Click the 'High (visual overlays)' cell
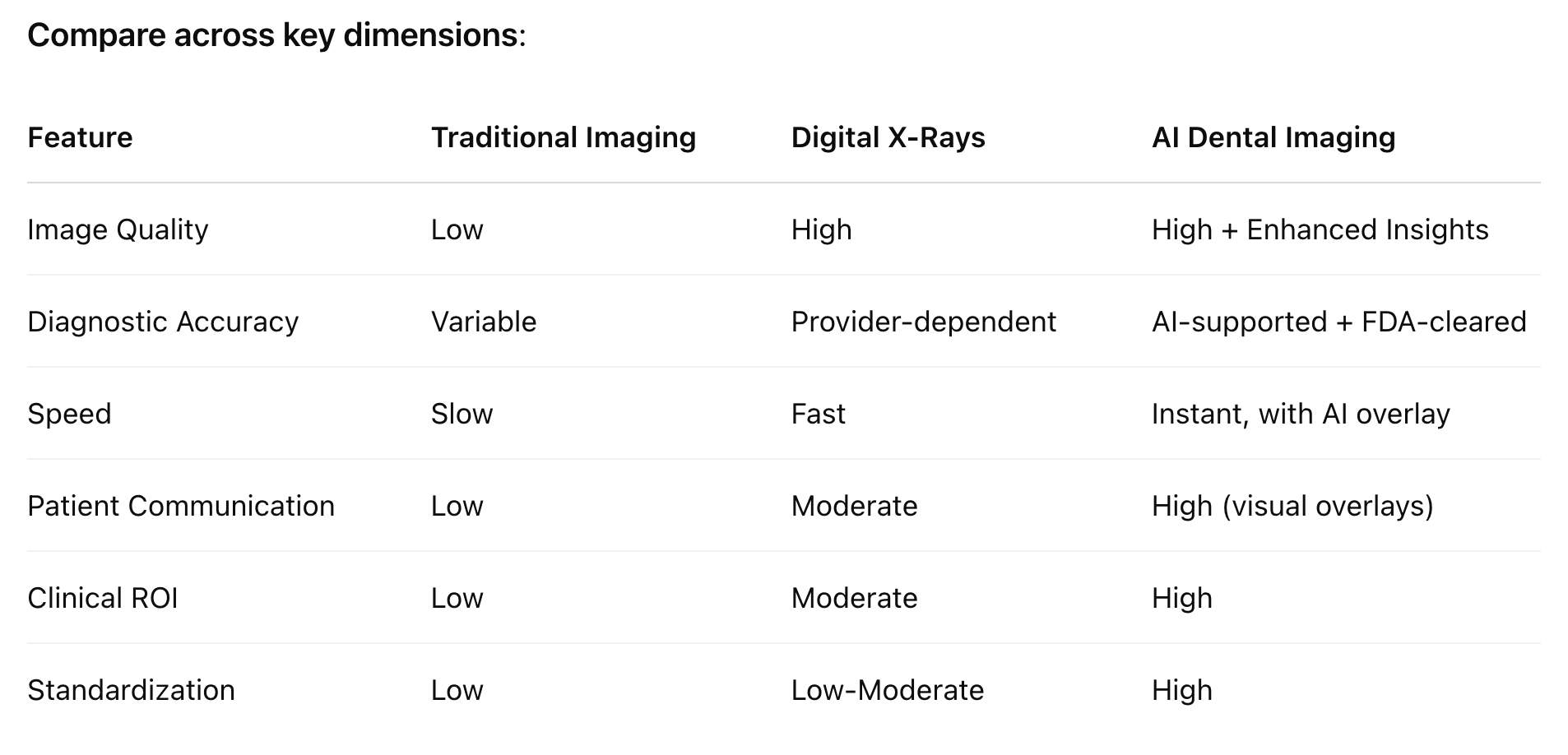 tap(1292, 506)
